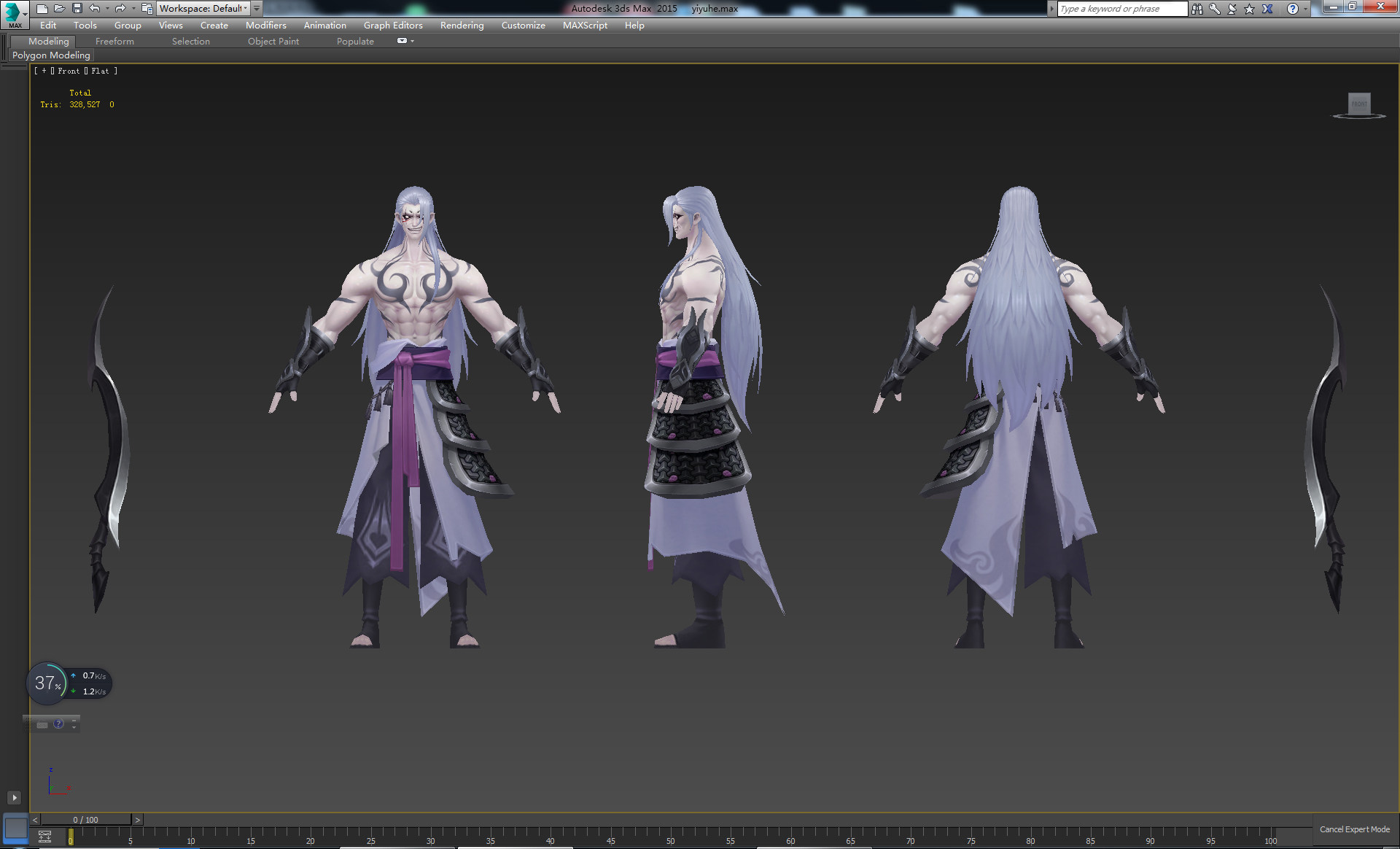Click the New Scene icon

[x=42, y=8]
